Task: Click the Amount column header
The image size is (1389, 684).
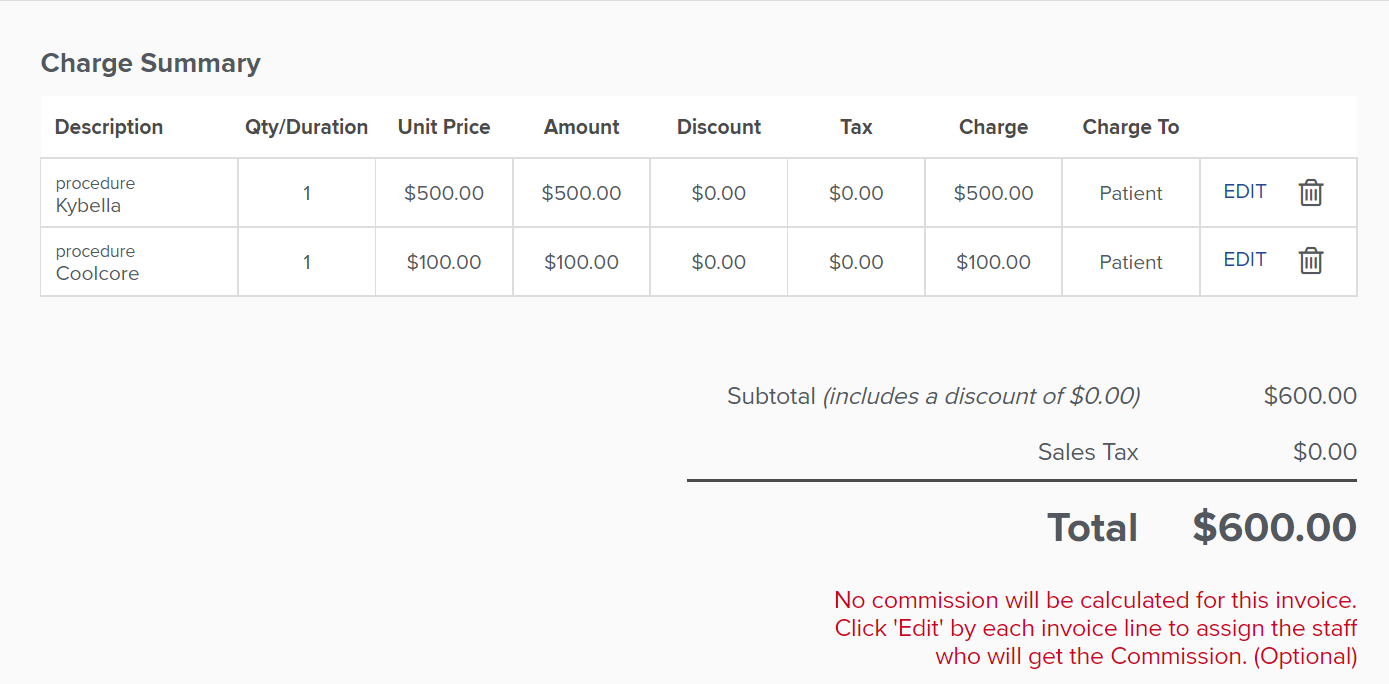Action: point(582,127)
